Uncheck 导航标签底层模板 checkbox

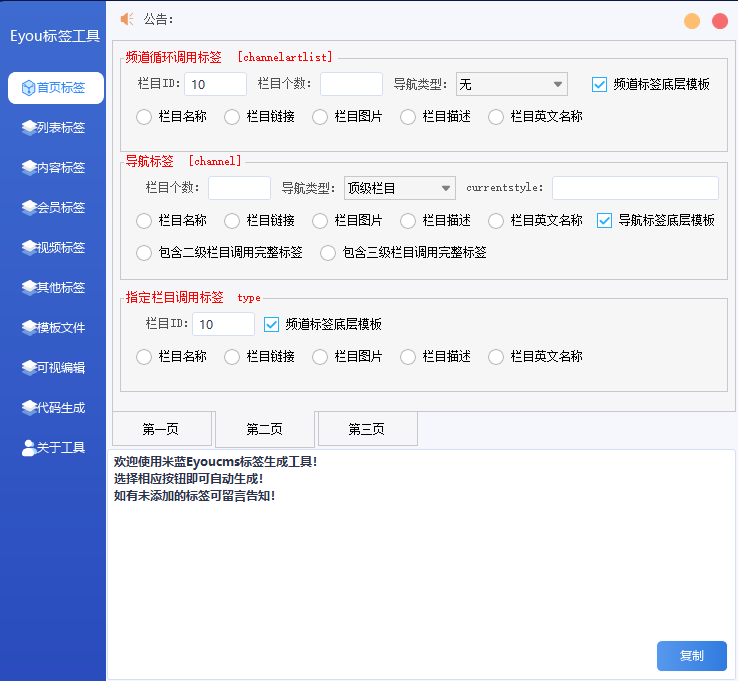point(604,221)
